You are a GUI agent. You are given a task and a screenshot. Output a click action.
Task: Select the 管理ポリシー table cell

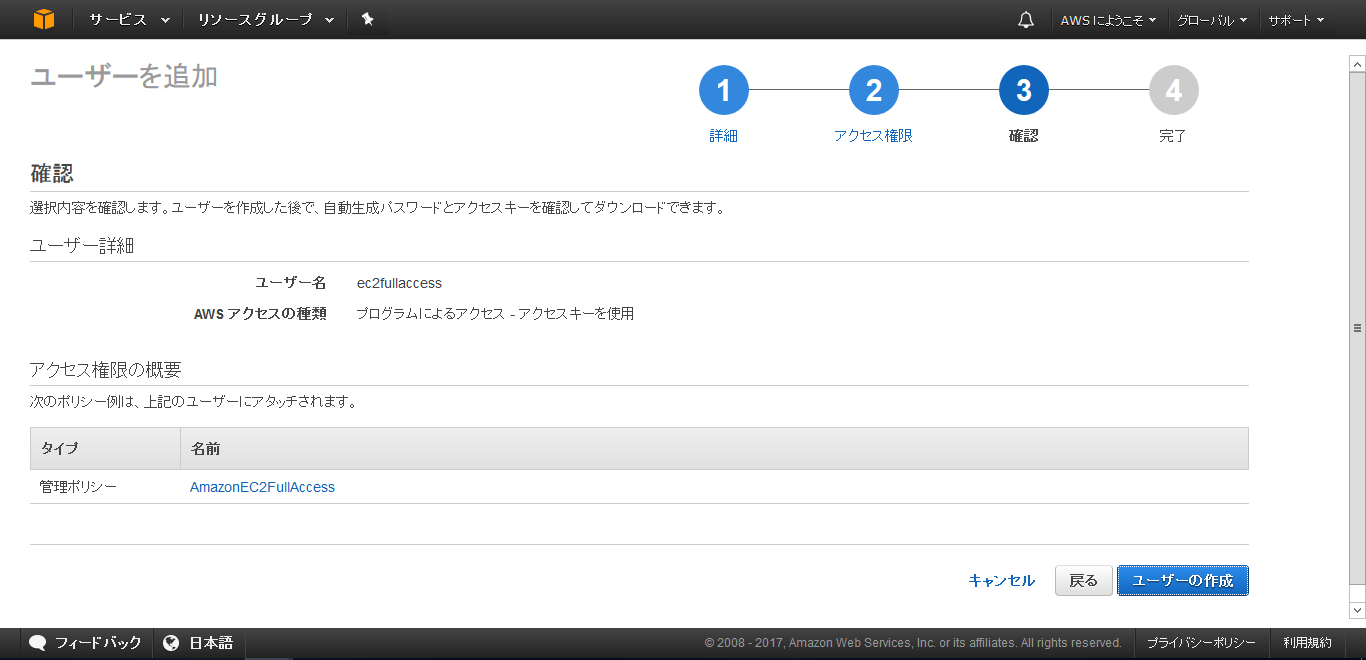point(78,487)
